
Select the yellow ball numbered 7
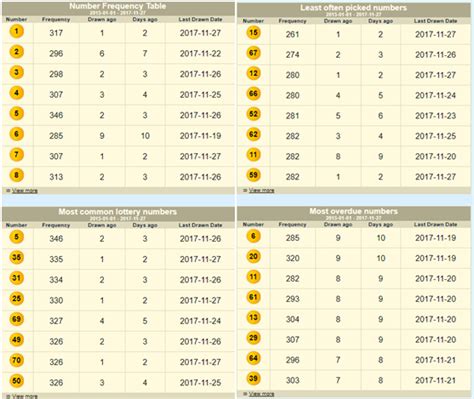pos(16,155)
